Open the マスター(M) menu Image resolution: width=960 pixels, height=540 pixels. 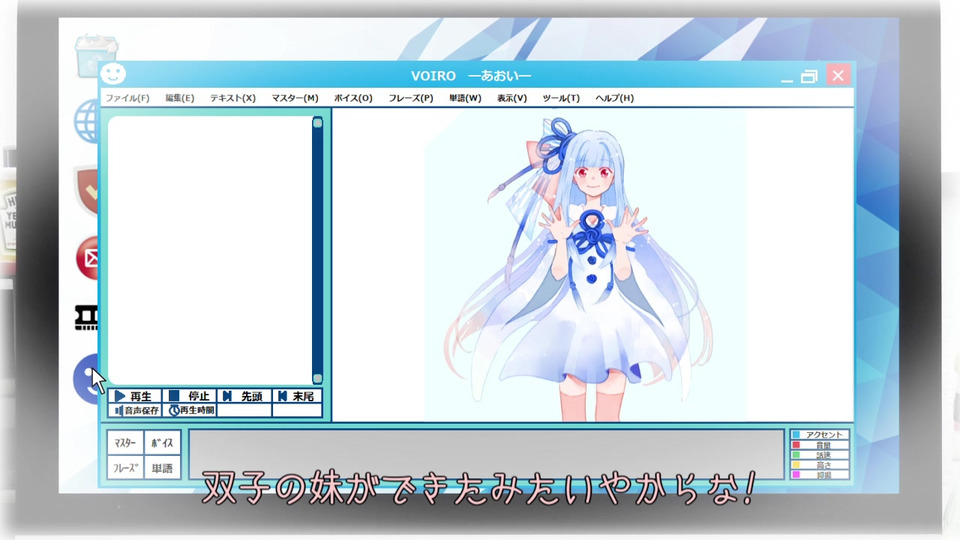pos(295,98)
